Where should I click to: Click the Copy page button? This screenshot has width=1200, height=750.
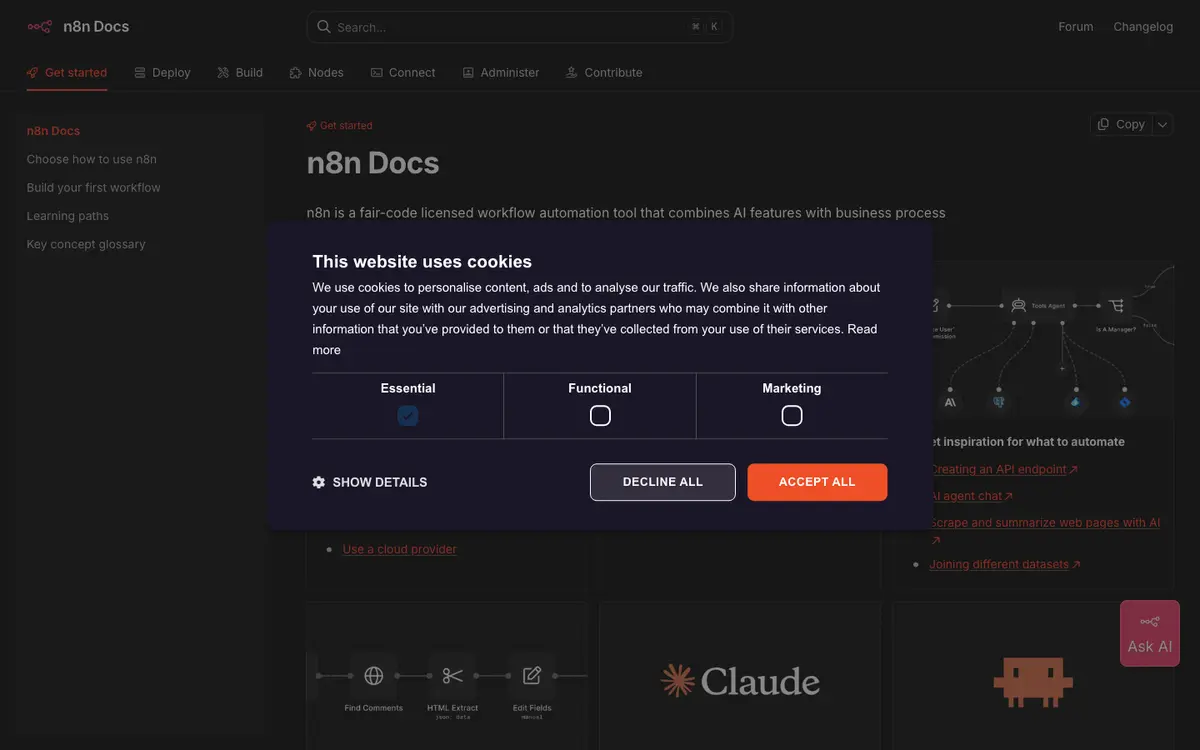click(1121, 125)
